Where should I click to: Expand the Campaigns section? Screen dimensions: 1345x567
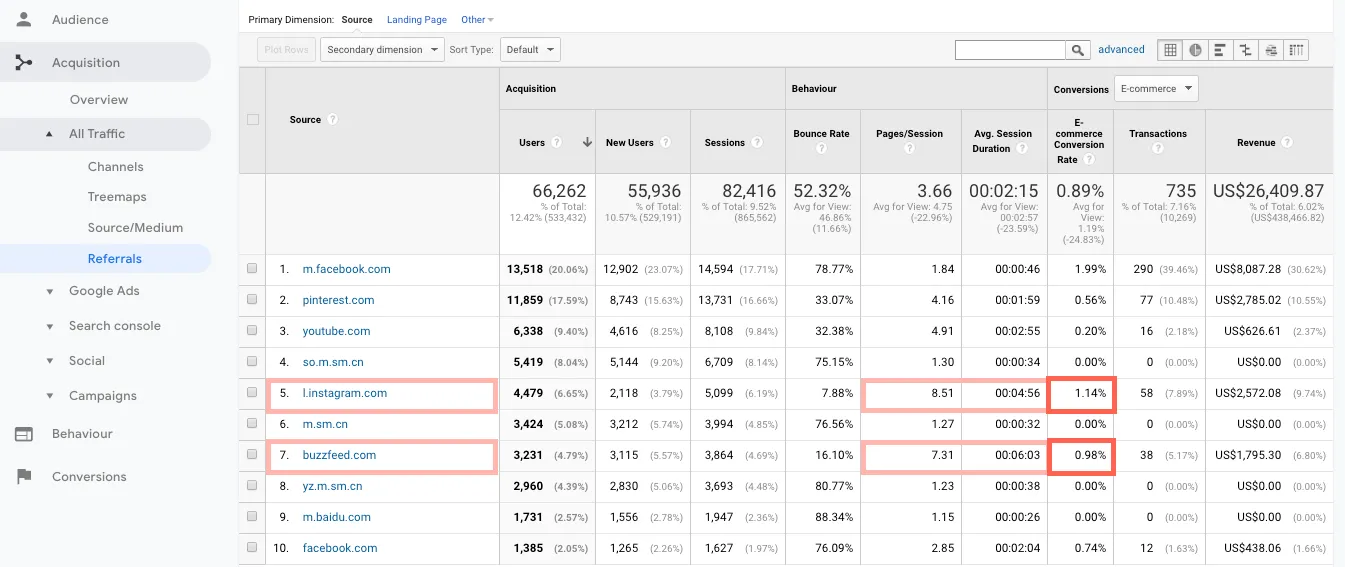pos(49,396)
